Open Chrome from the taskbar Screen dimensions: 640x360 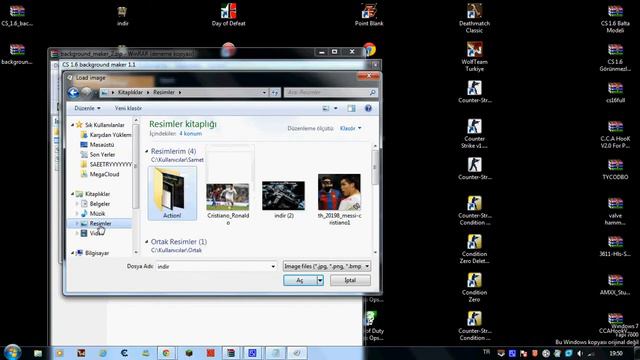[166, 353]
